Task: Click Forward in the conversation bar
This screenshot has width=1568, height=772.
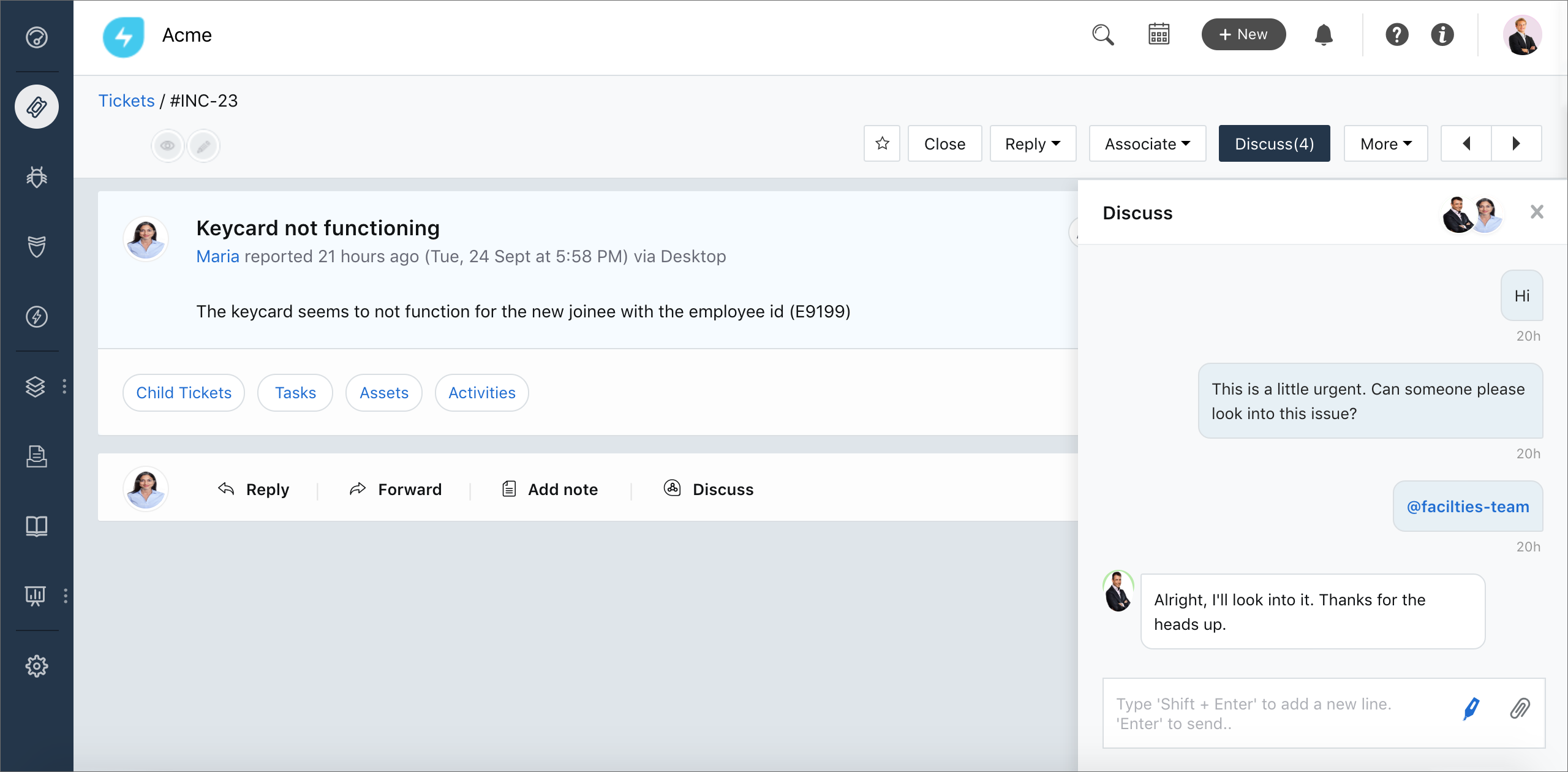Action: (395, 489)
